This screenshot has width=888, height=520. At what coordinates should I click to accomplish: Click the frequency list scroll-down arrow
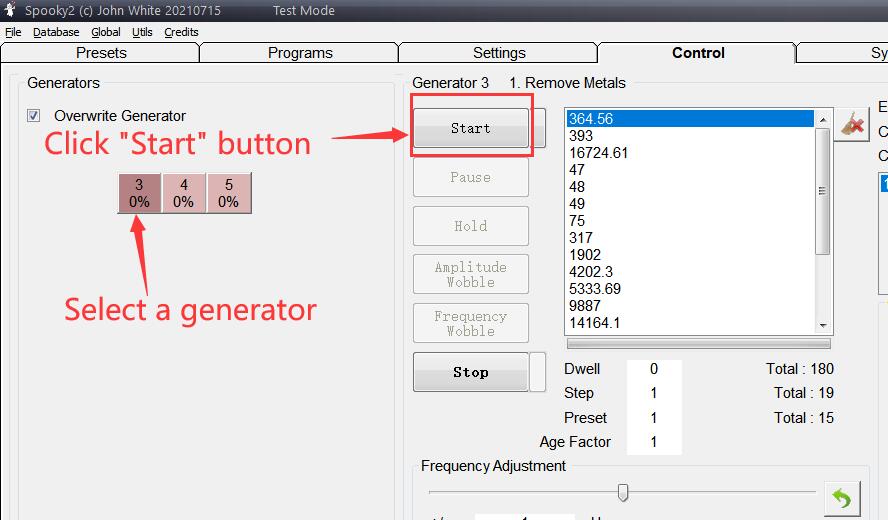click(x=824, y=325)
